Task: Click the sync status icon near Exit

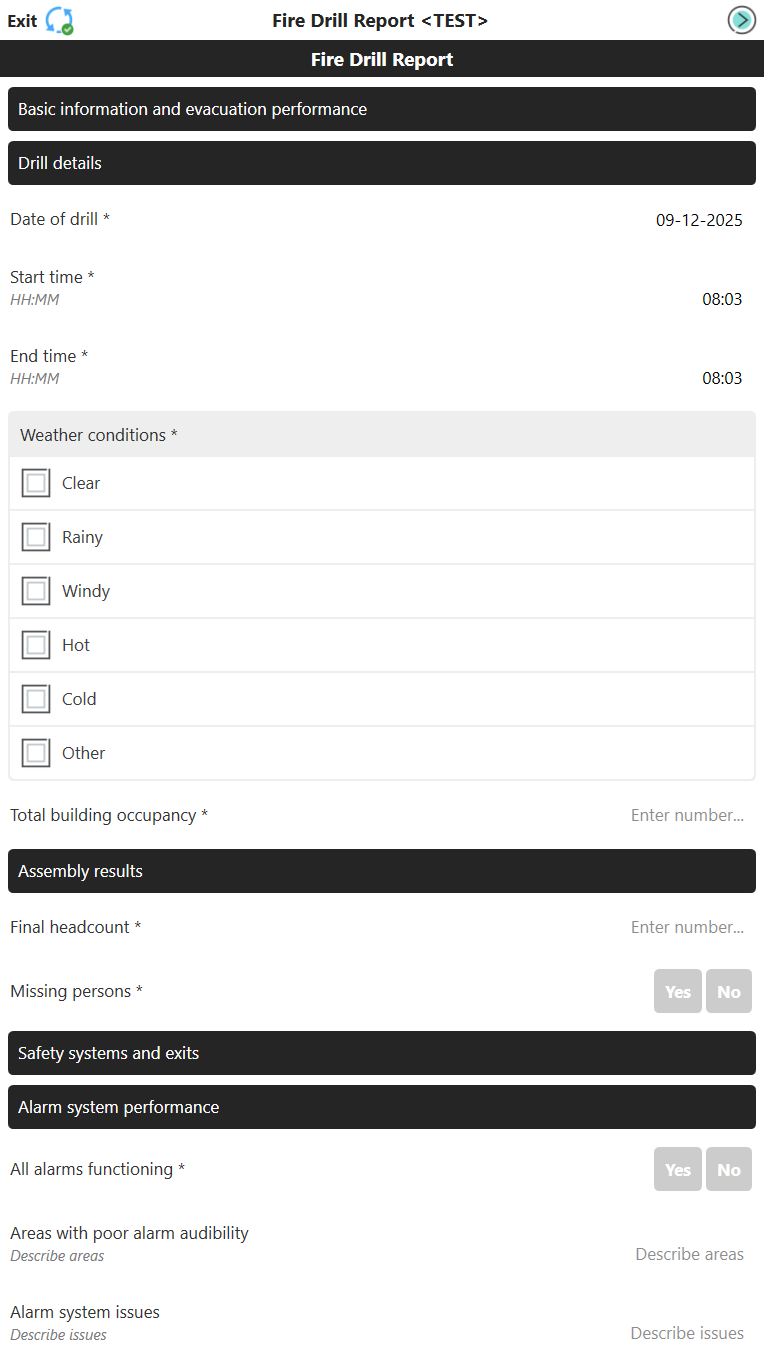Action: (58, 20)
